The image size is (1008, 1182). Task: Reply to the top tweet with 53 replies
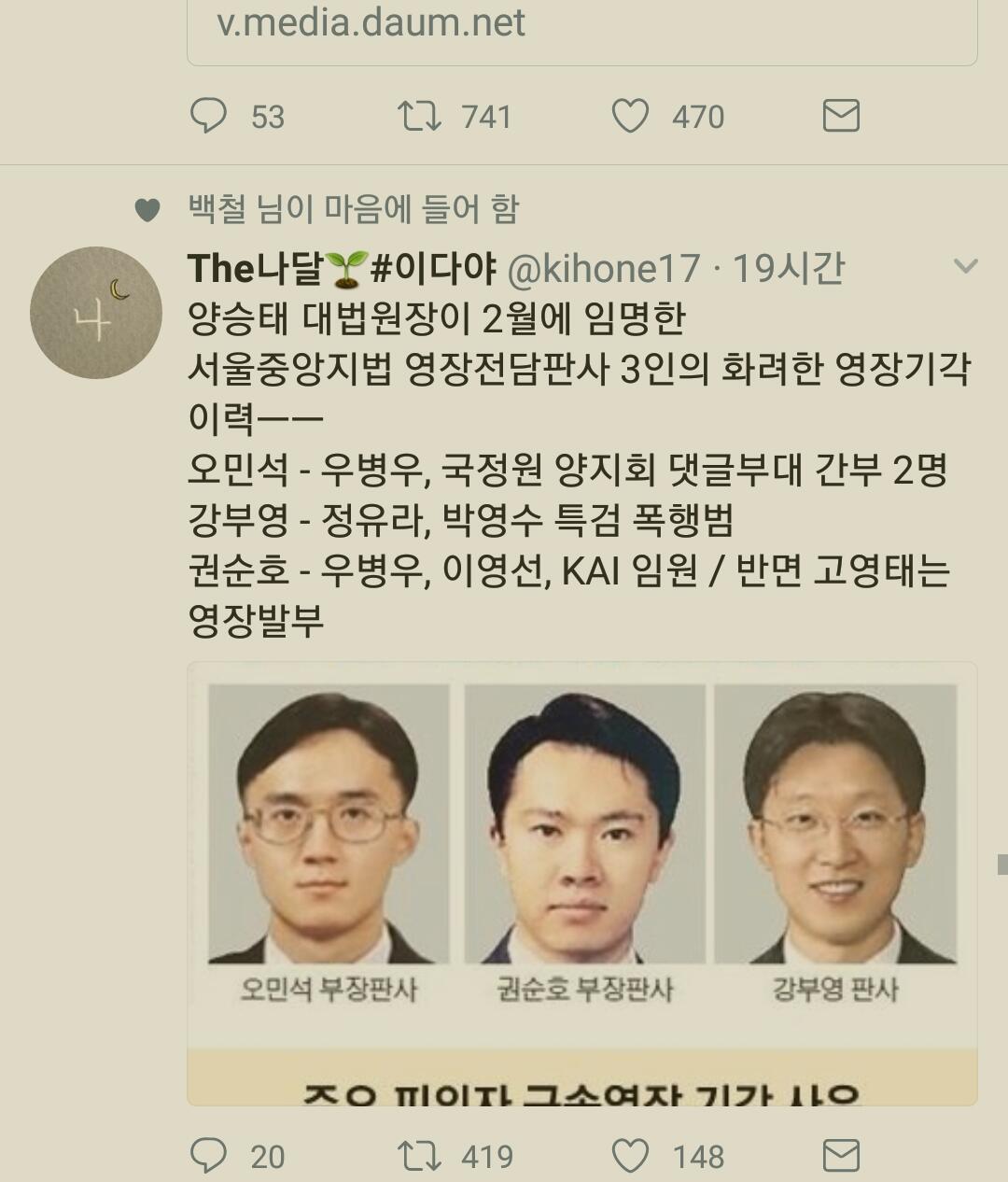point(208,117)
